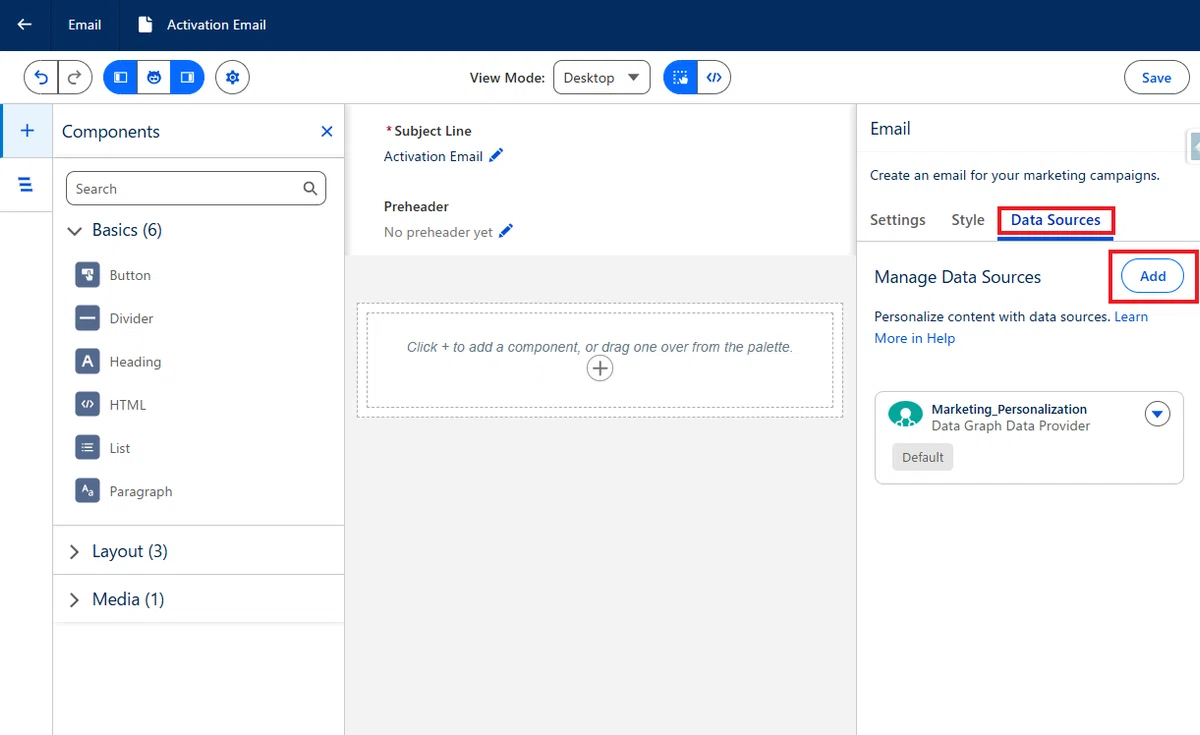The image size is (1200, 735).
Task: Click the Marketing_Personalization name text
Action: coord(1009,409)
